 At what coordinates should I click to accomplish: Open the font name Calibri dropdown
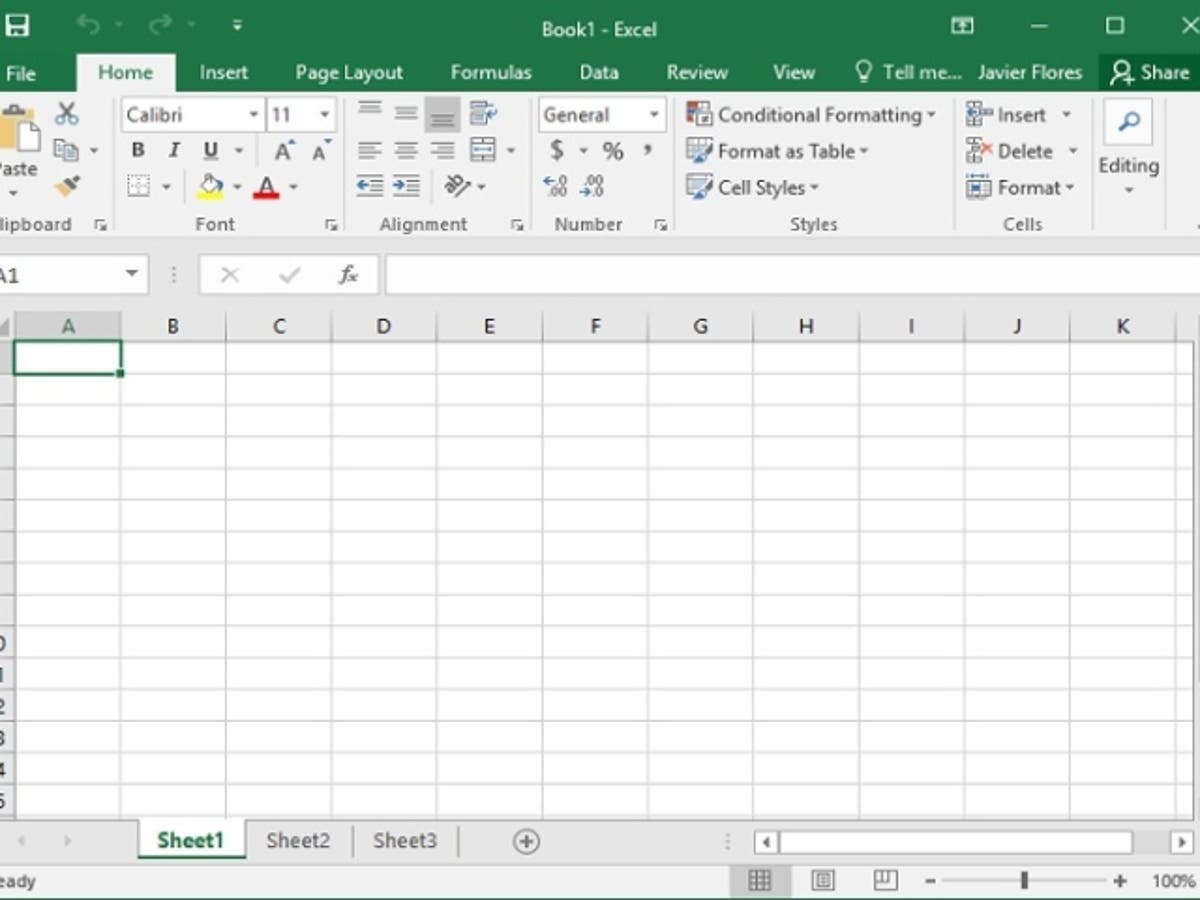[253, 115]
